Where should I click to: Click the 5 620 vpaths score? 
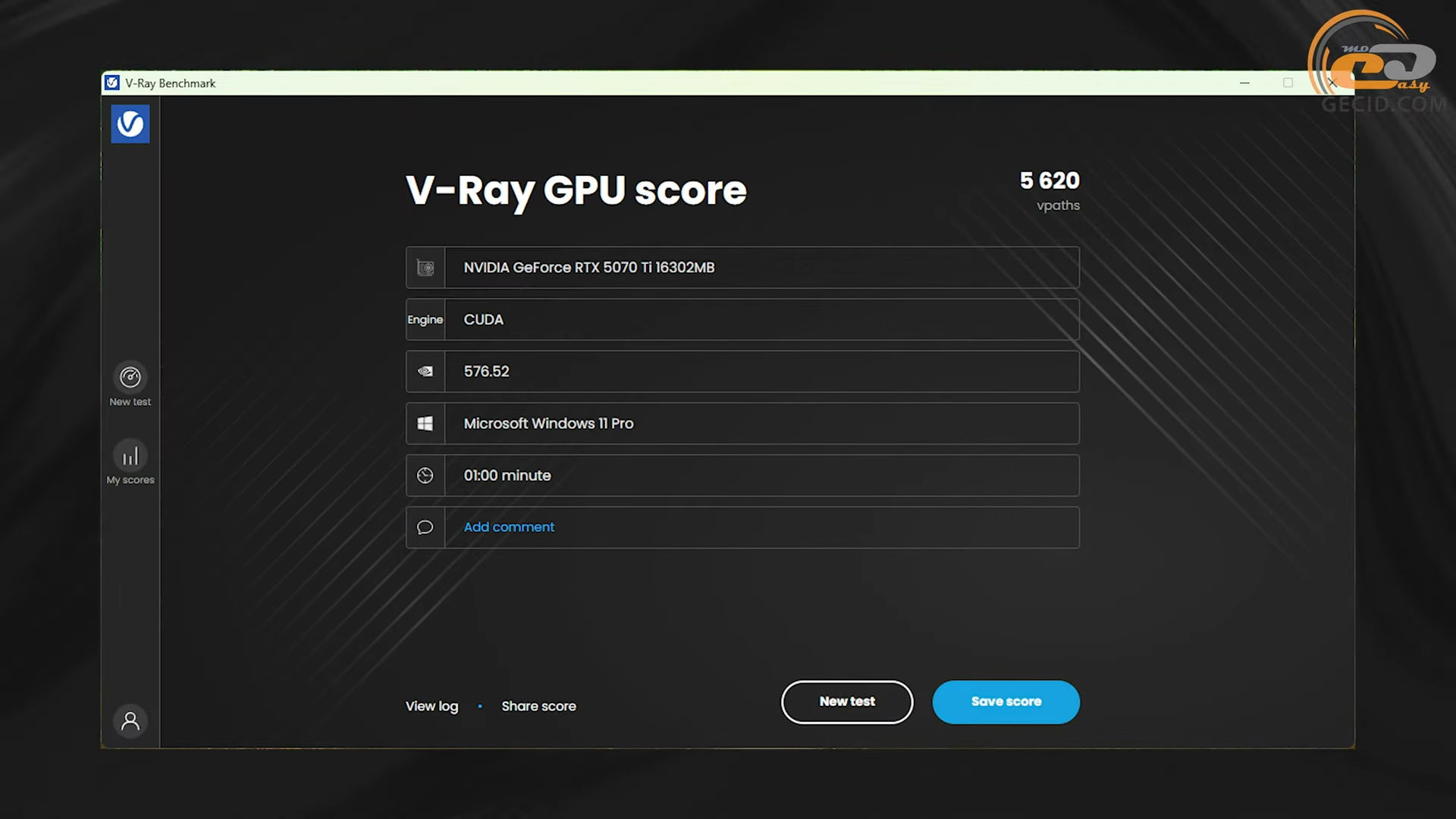point(1050,190)
